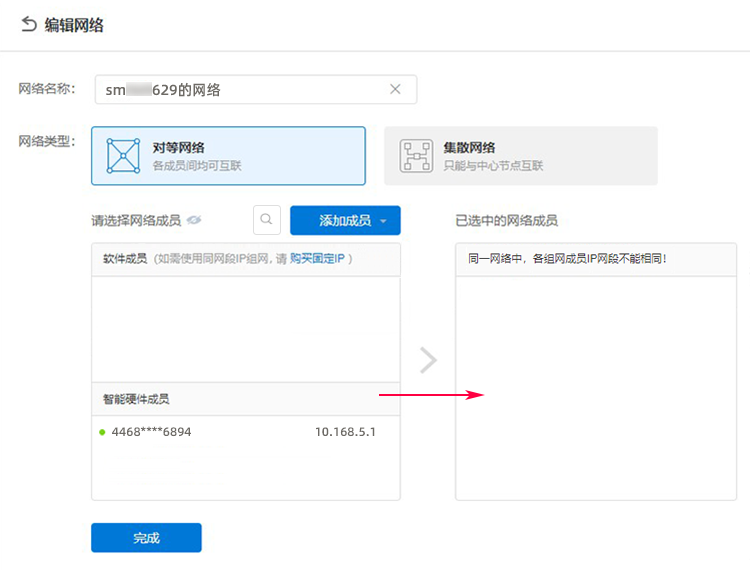The width and height of the screenshot is (750, 570).
Task: Select hardware member 4468****6894
Action: point(246,432)
